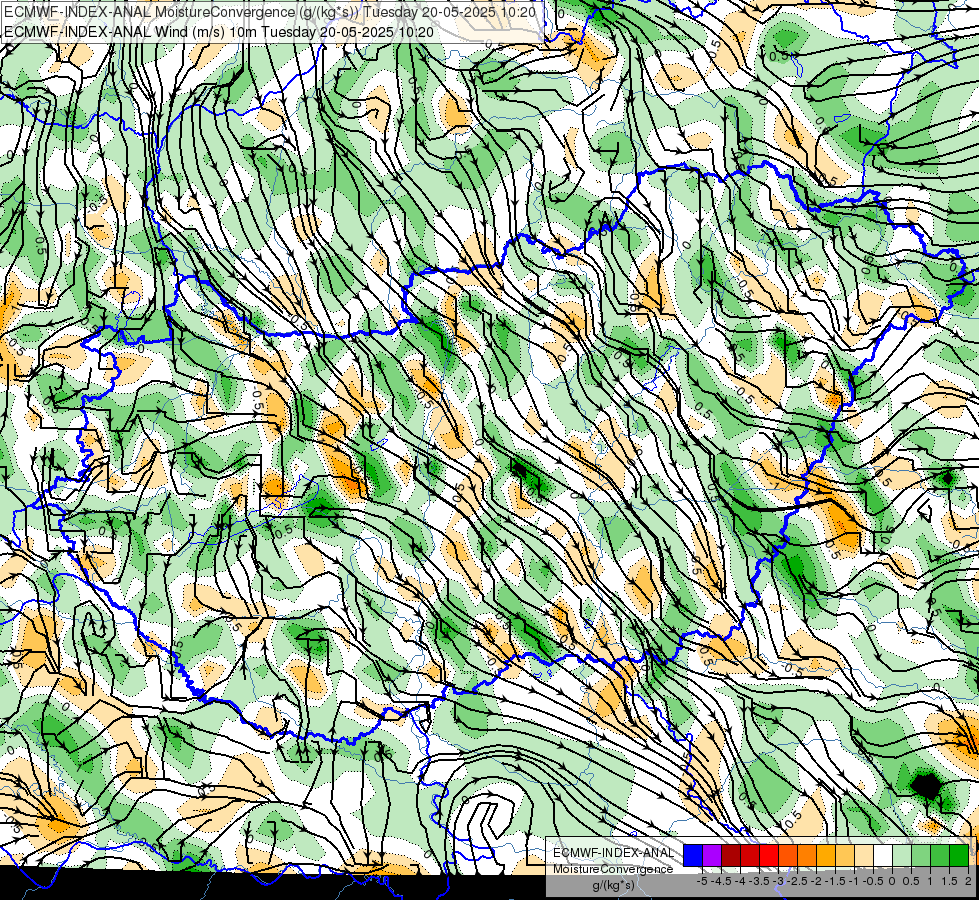979x900 pixels.
Task: Click the orange swatch between -2.5 and -2
Action: click(x=807, y=855)
